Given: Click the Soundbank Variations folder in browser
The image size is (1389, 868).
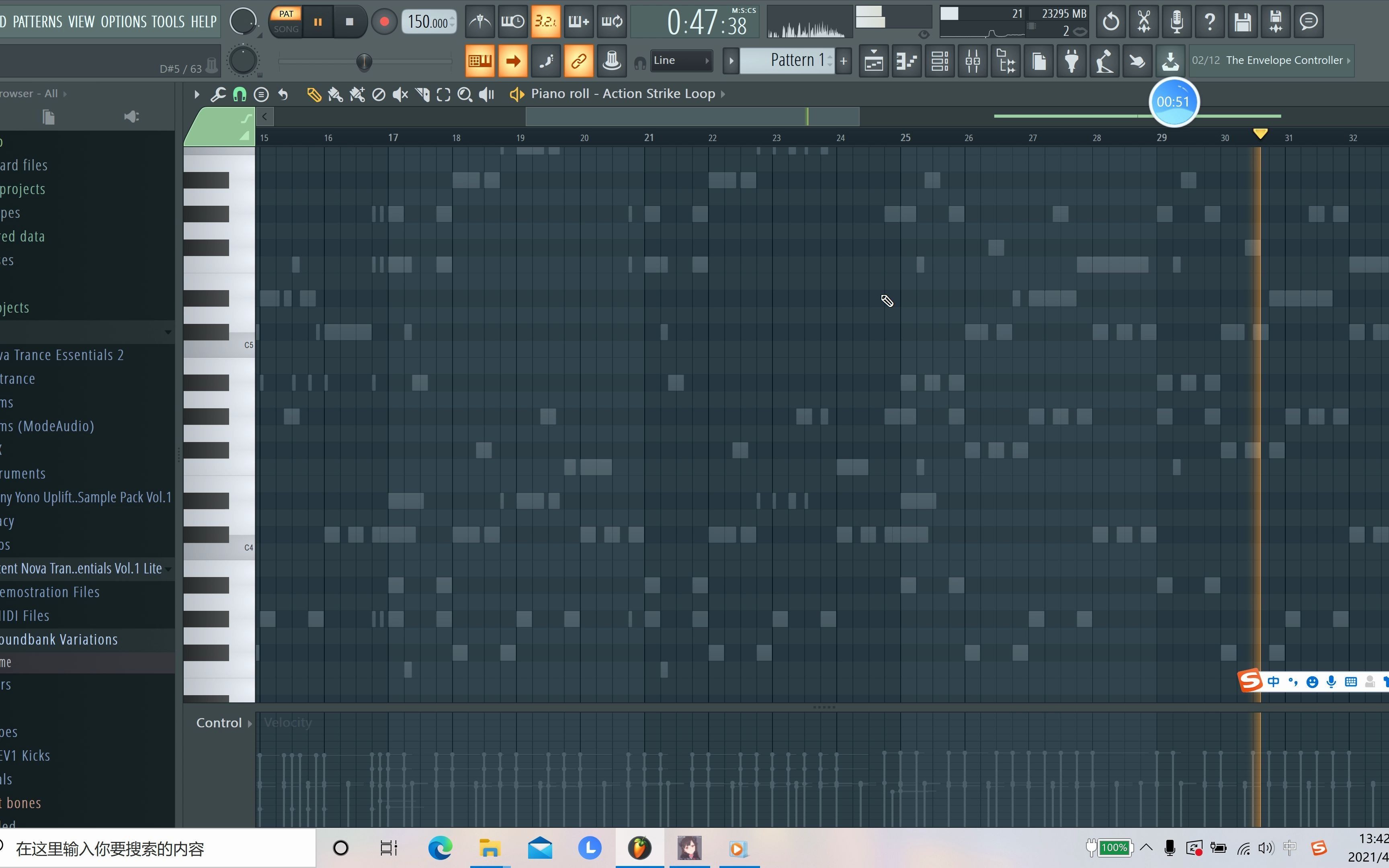Looking at the screenshot, I should coord(59,639).
